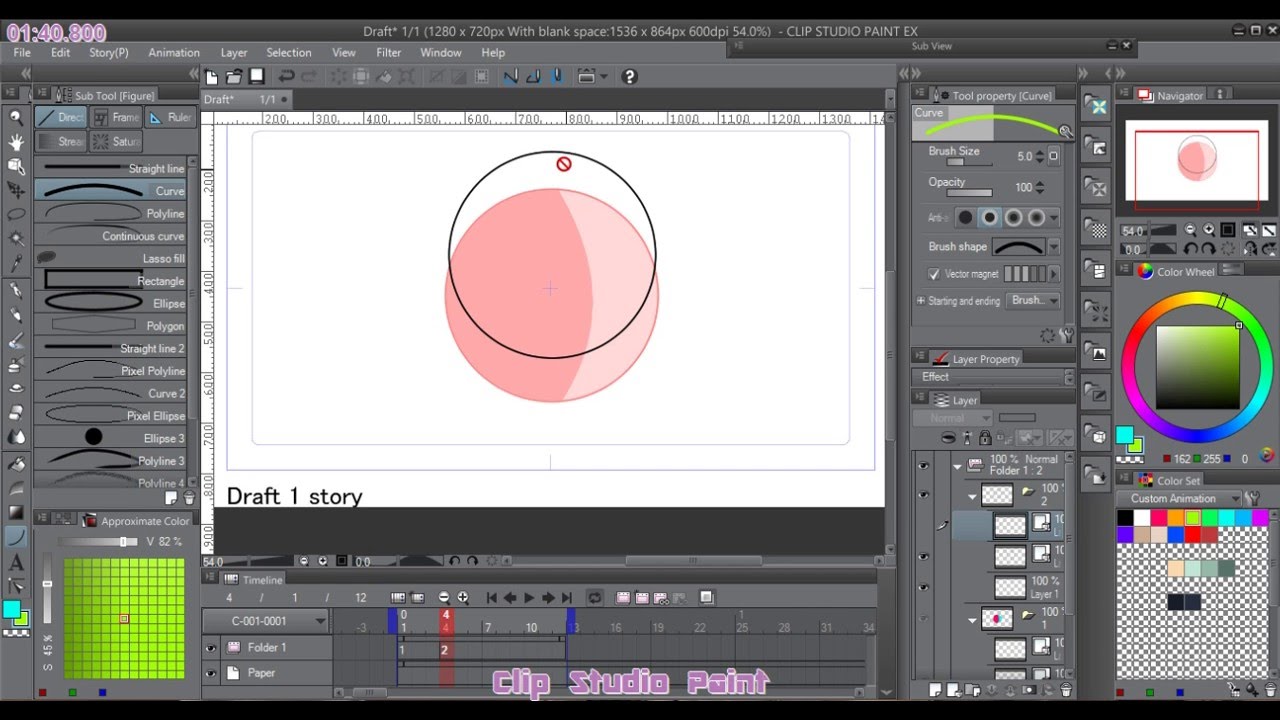Select the Eraser tool
The height and width of the screenshot is (720, 1280).
(x=16, y=412)
